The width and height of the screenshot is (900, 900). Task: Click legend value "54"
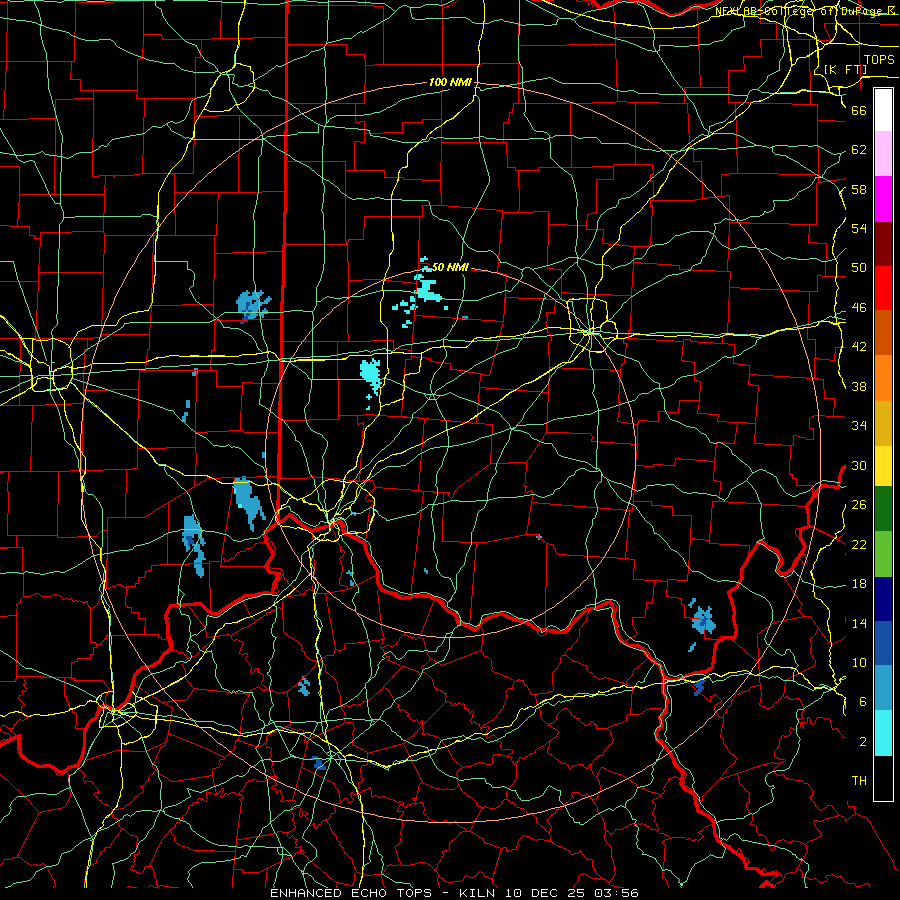pyautogui.click(x=859, y=228)
